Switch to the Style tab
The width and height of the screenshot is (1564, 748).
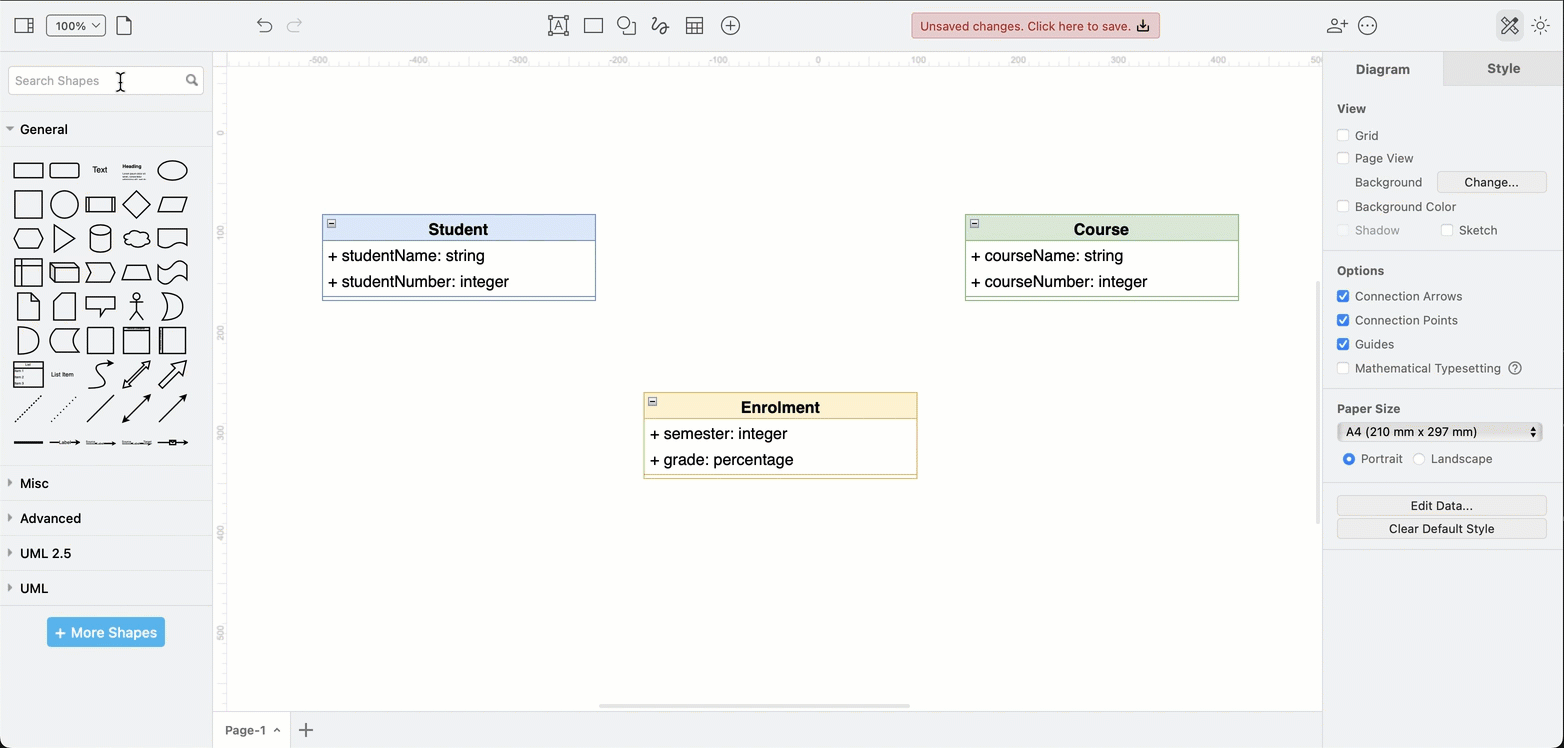click(x=1503, y=68)
